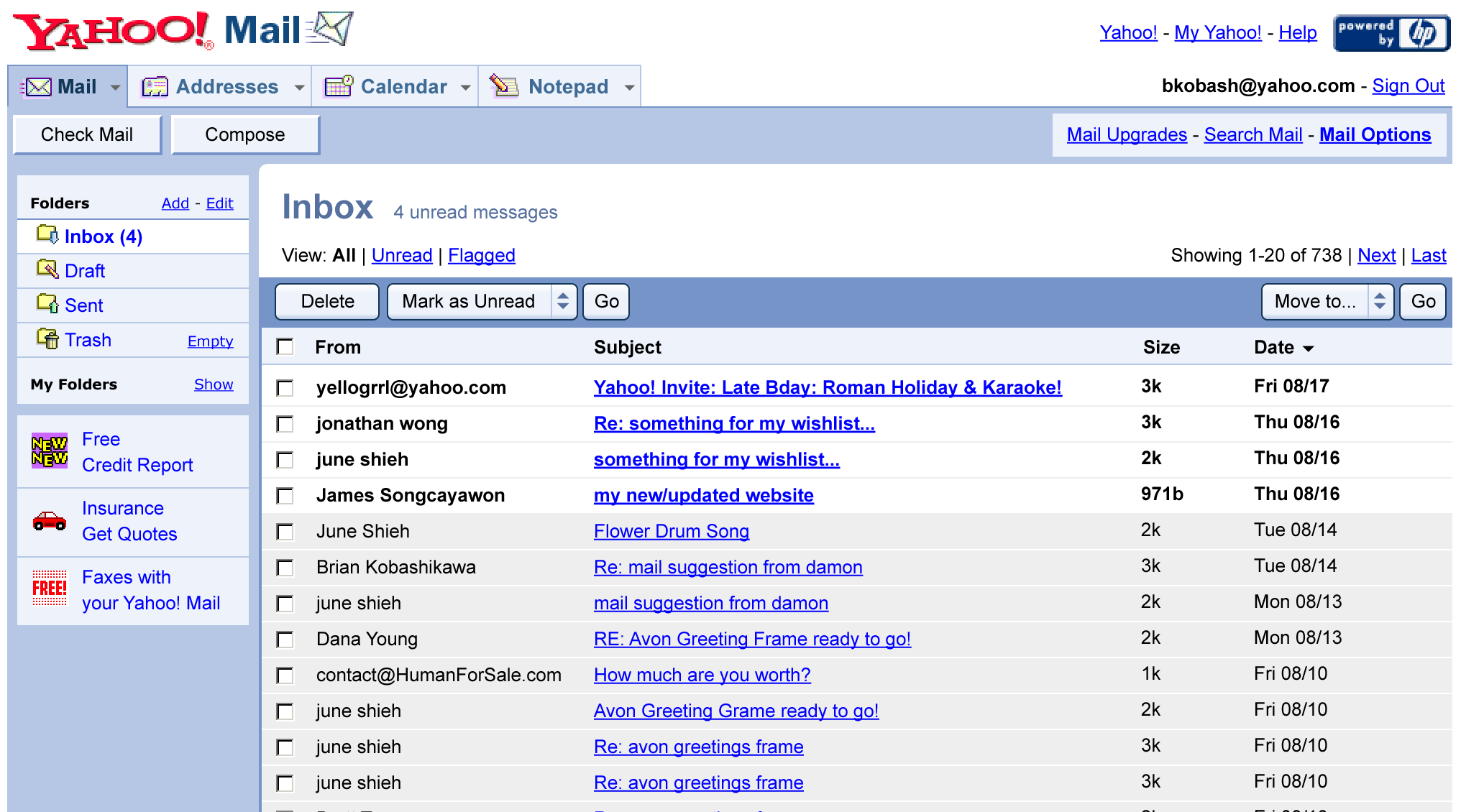Click the Trash folder icon
Viewport: 1461px width, 812px height.
(47, 338)
